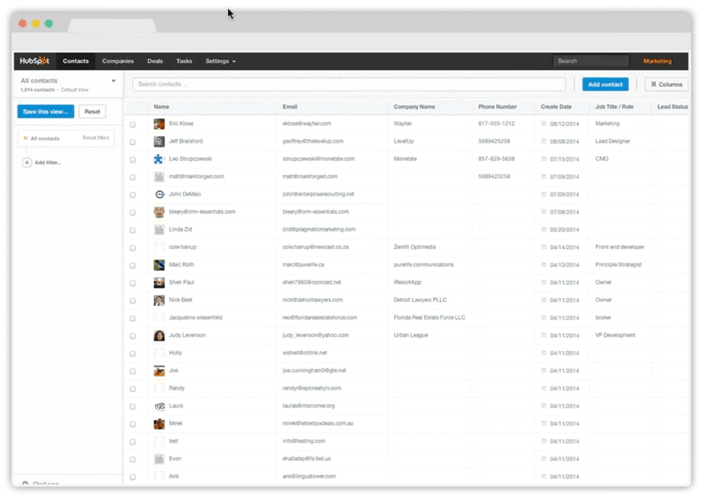Check the box for Leo Strupczewski

click(x=132, y=160)
